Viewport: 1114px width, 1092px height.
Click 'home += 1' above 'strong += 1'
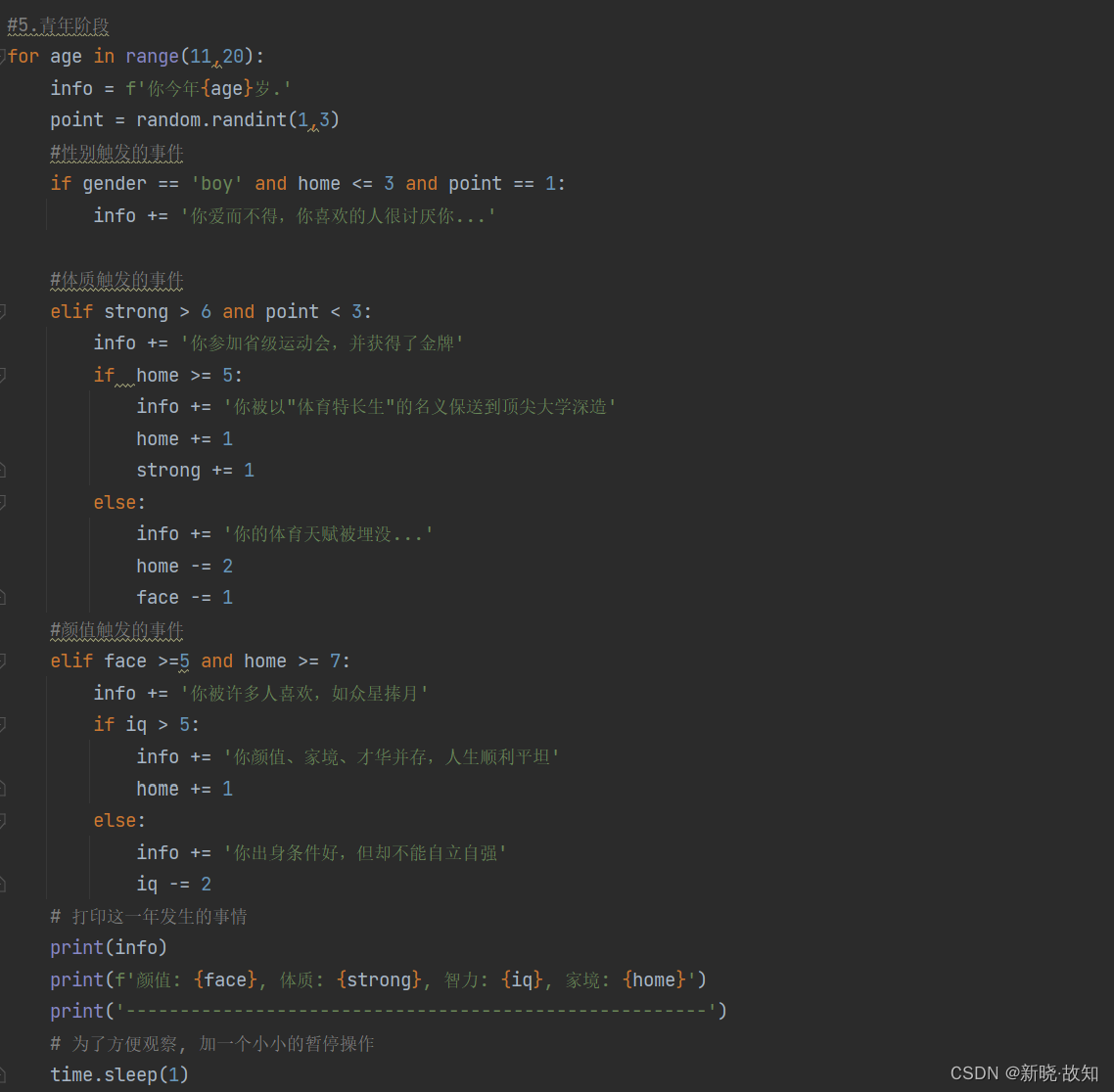184,438
